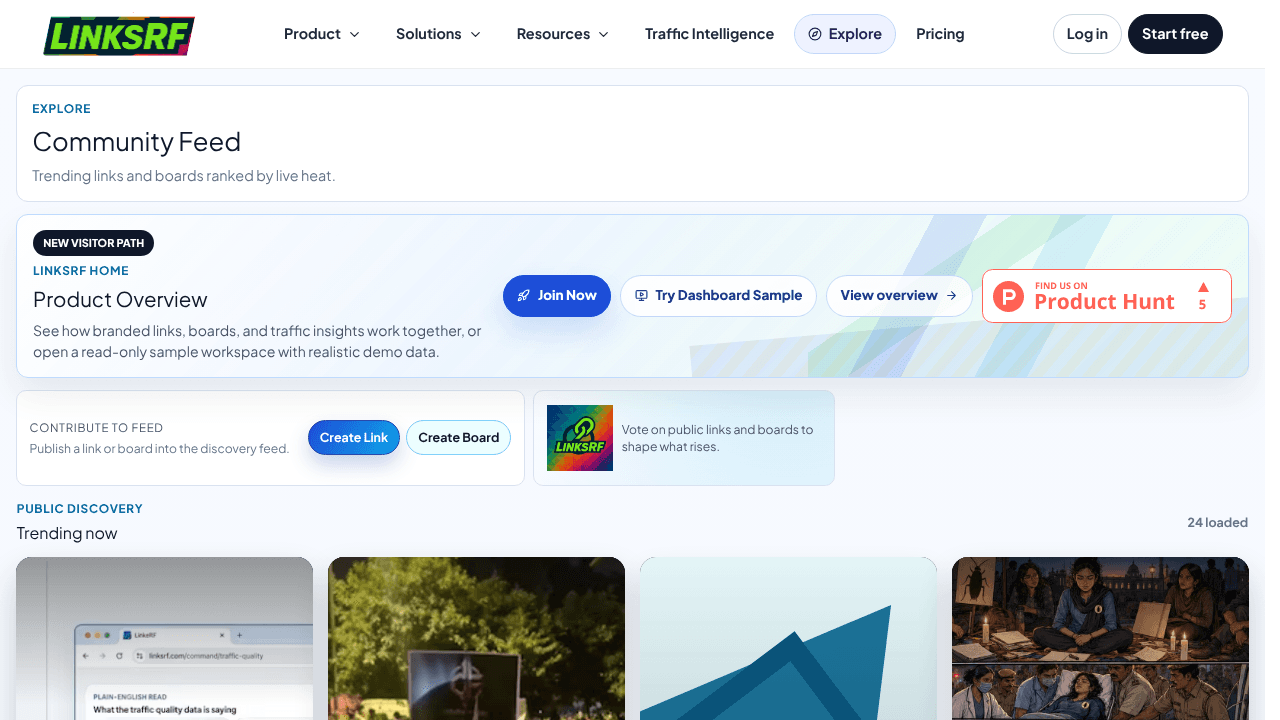
Task: Click the Start free button
Action: point(1175,34)
